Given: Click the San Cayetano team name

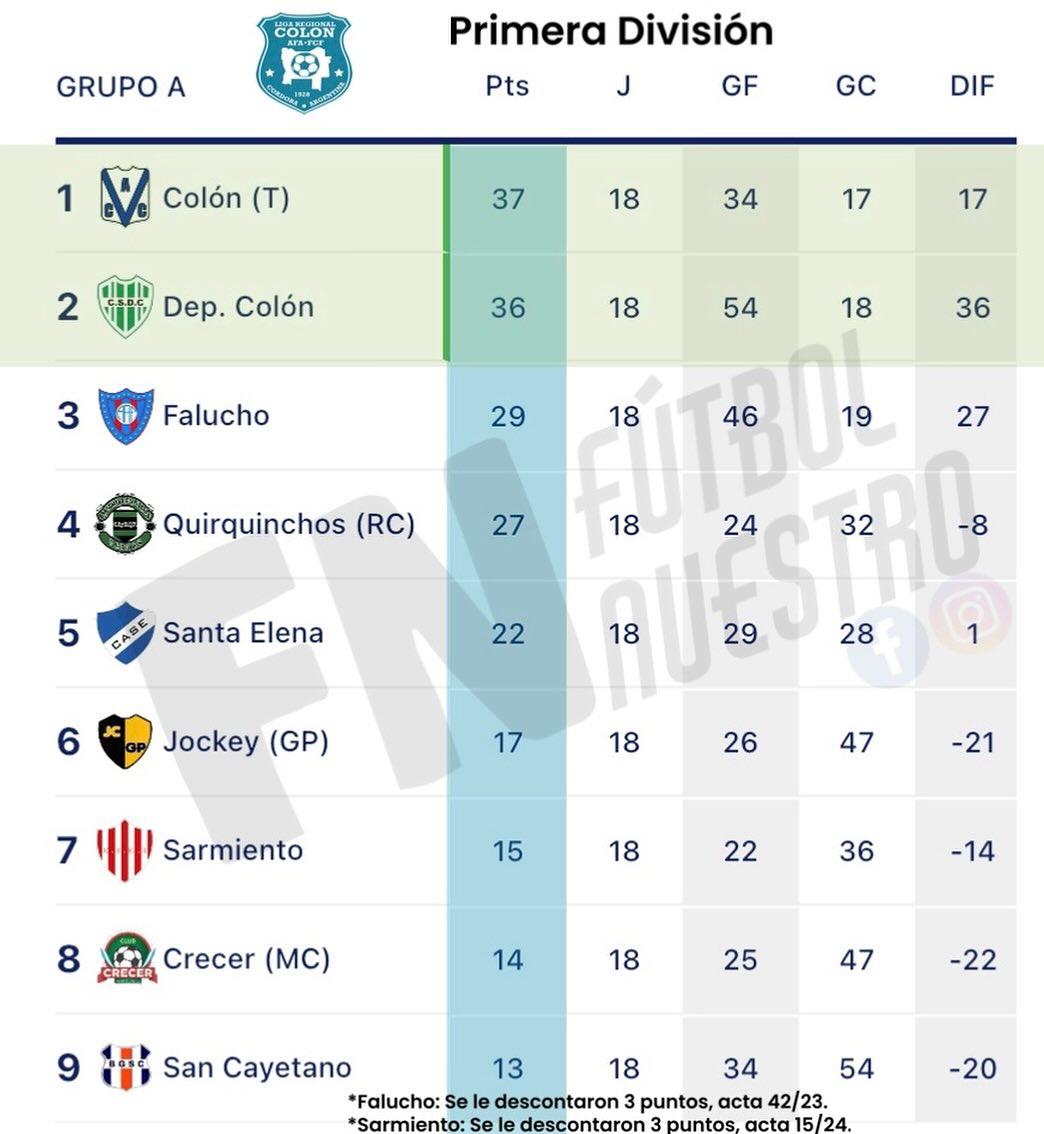Looking at the screenshot, I should (x=257, y=1067).
